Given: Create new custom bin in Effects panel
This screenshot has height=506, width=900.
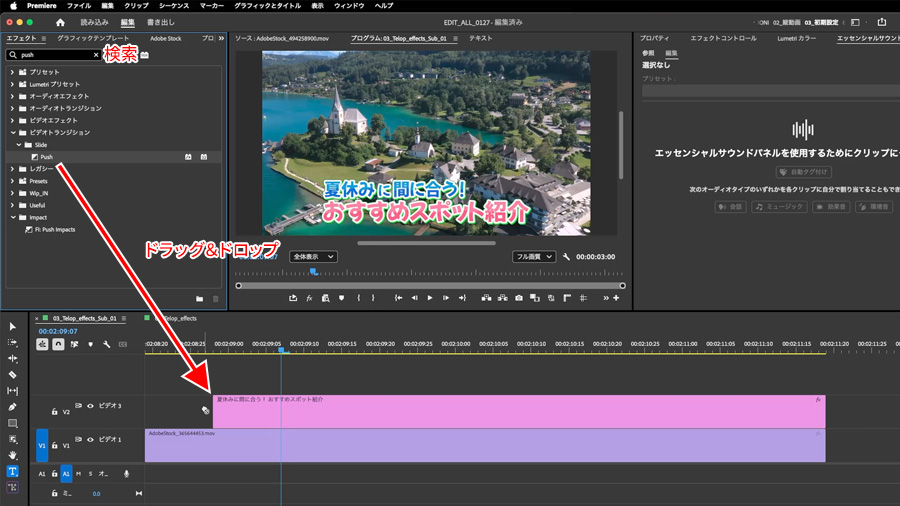Looking at the screenshot, I should 199,298.
